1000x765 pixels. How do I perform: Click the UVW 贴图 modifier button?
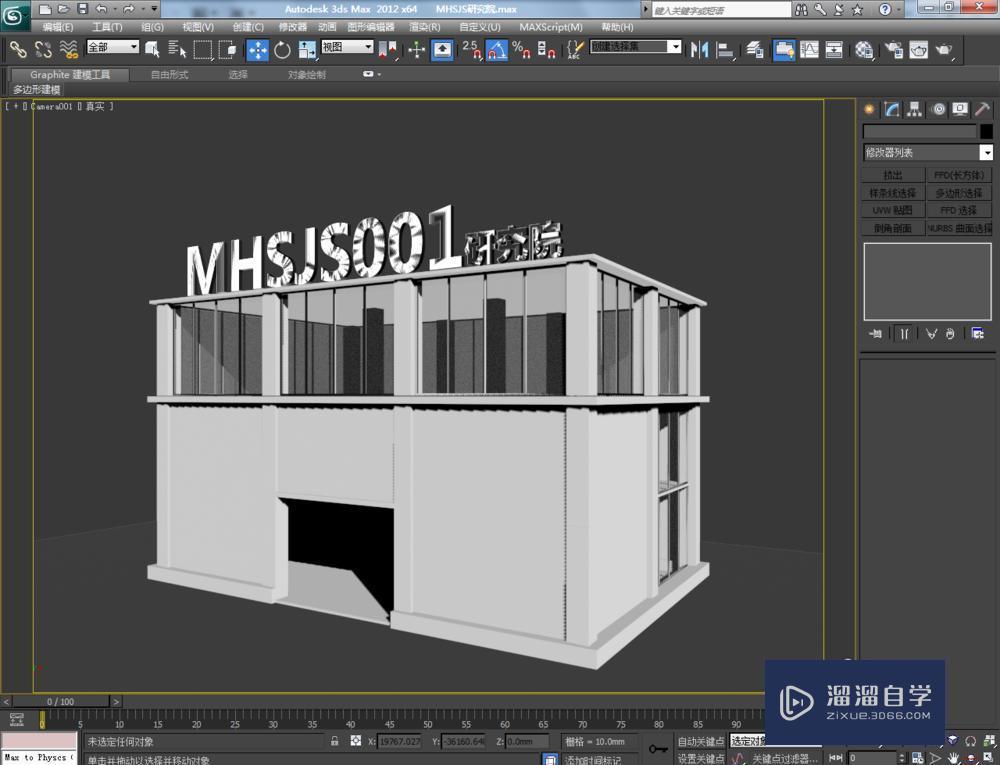(892, 211)
